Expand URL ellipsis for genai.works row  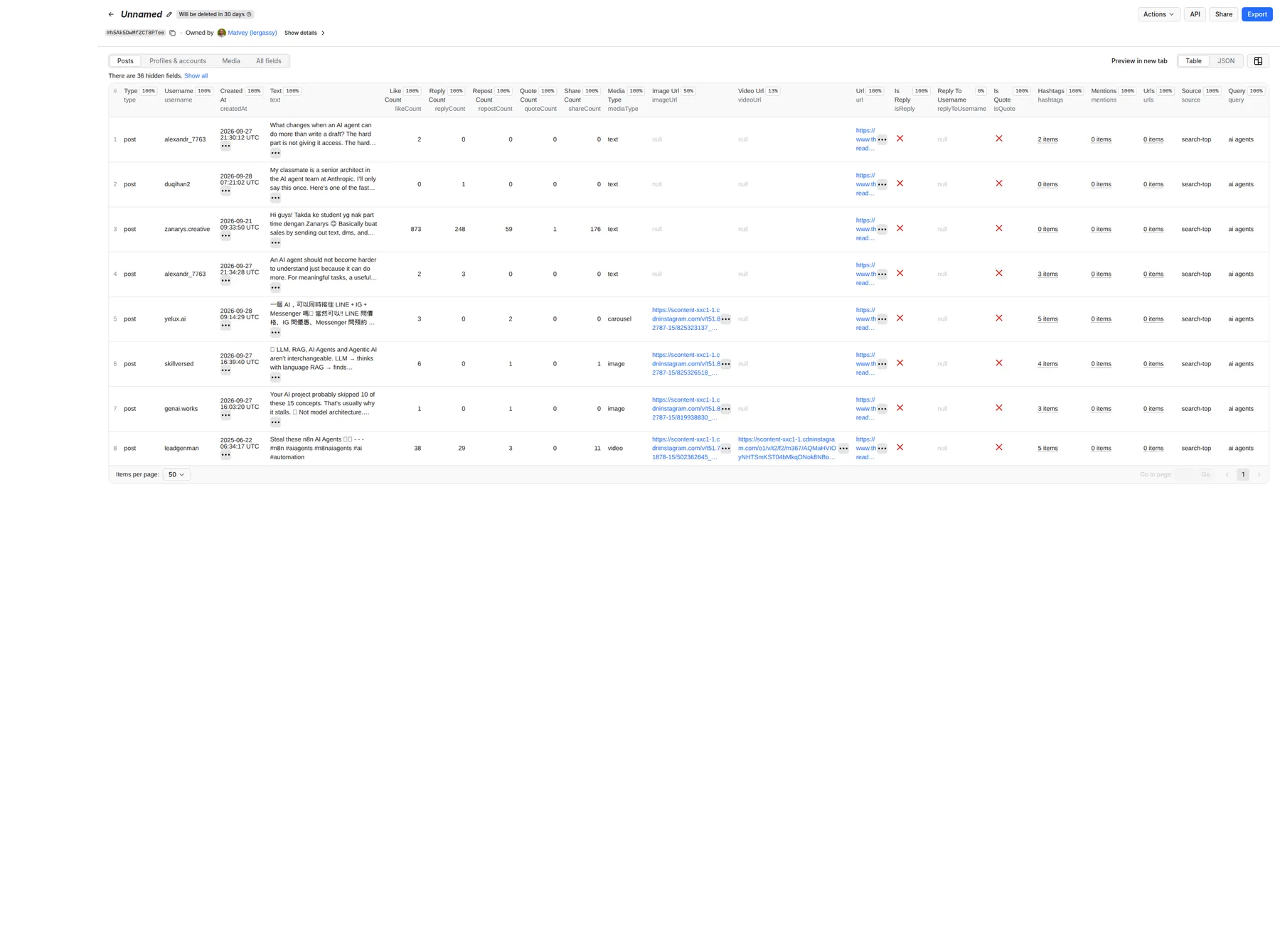click(882, 409)
